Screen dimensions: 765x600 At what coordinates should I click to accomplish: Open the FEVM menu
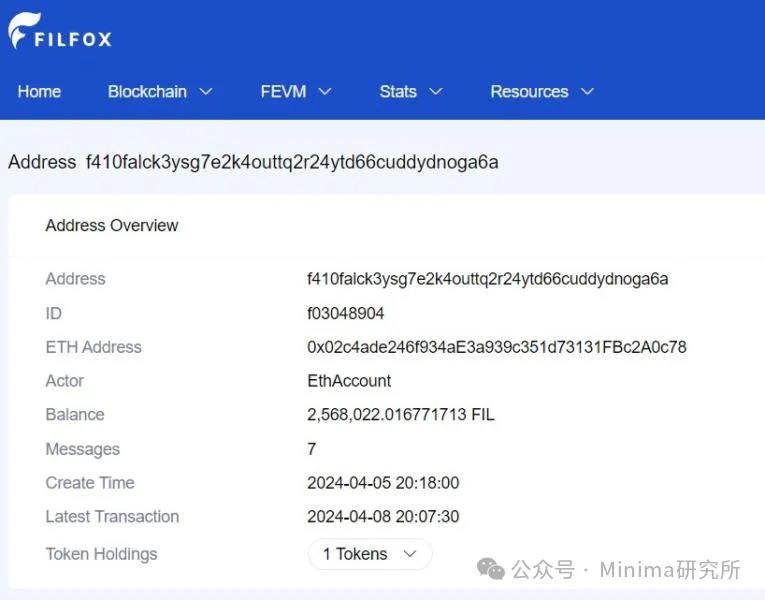click(283, 91)
